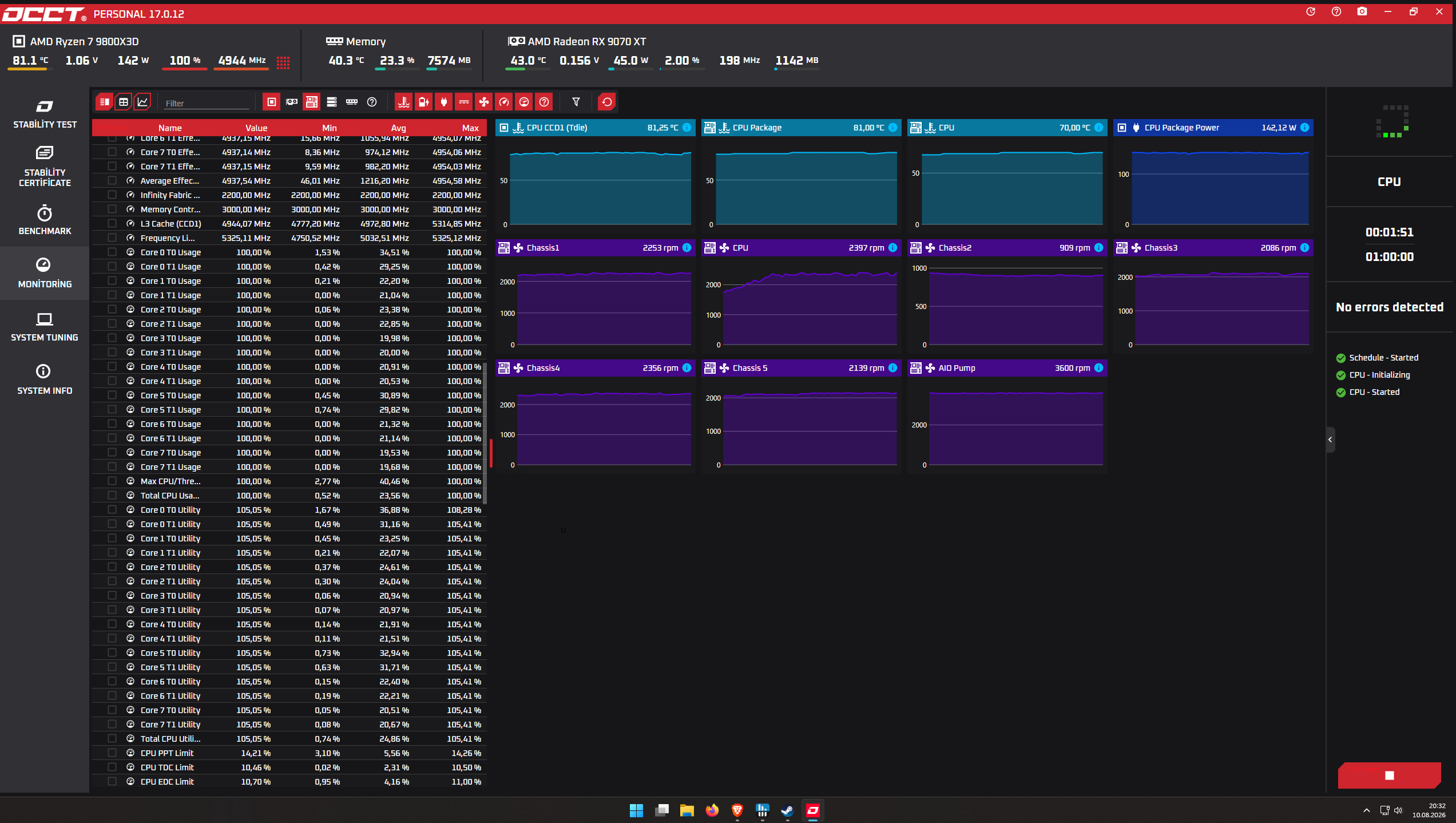Viewport: 1456px width, 823px height.
Task: Open File Explorer from the taskbar
Action: coord(687,810)
